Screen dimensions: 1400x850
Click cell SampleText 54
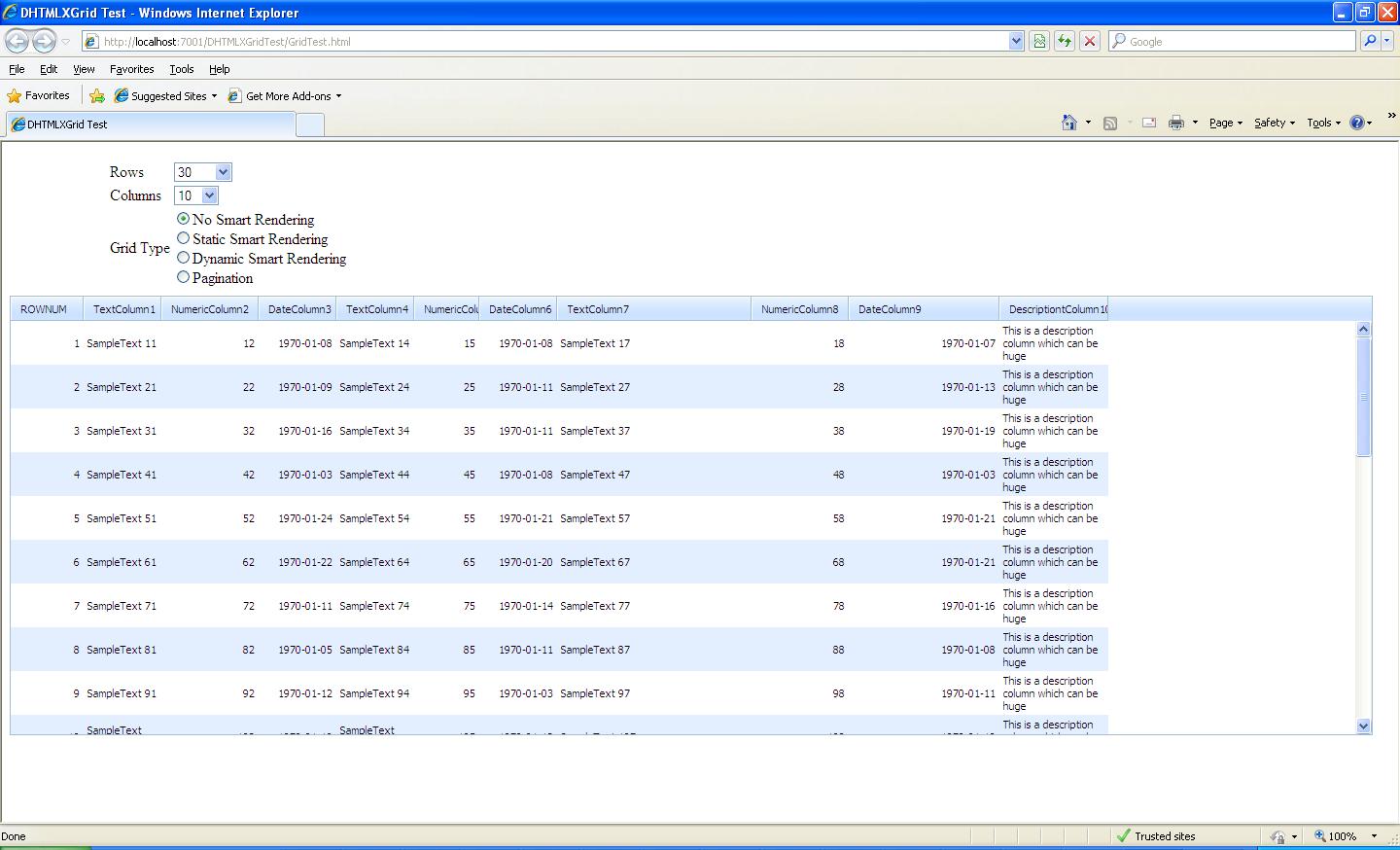374,518
